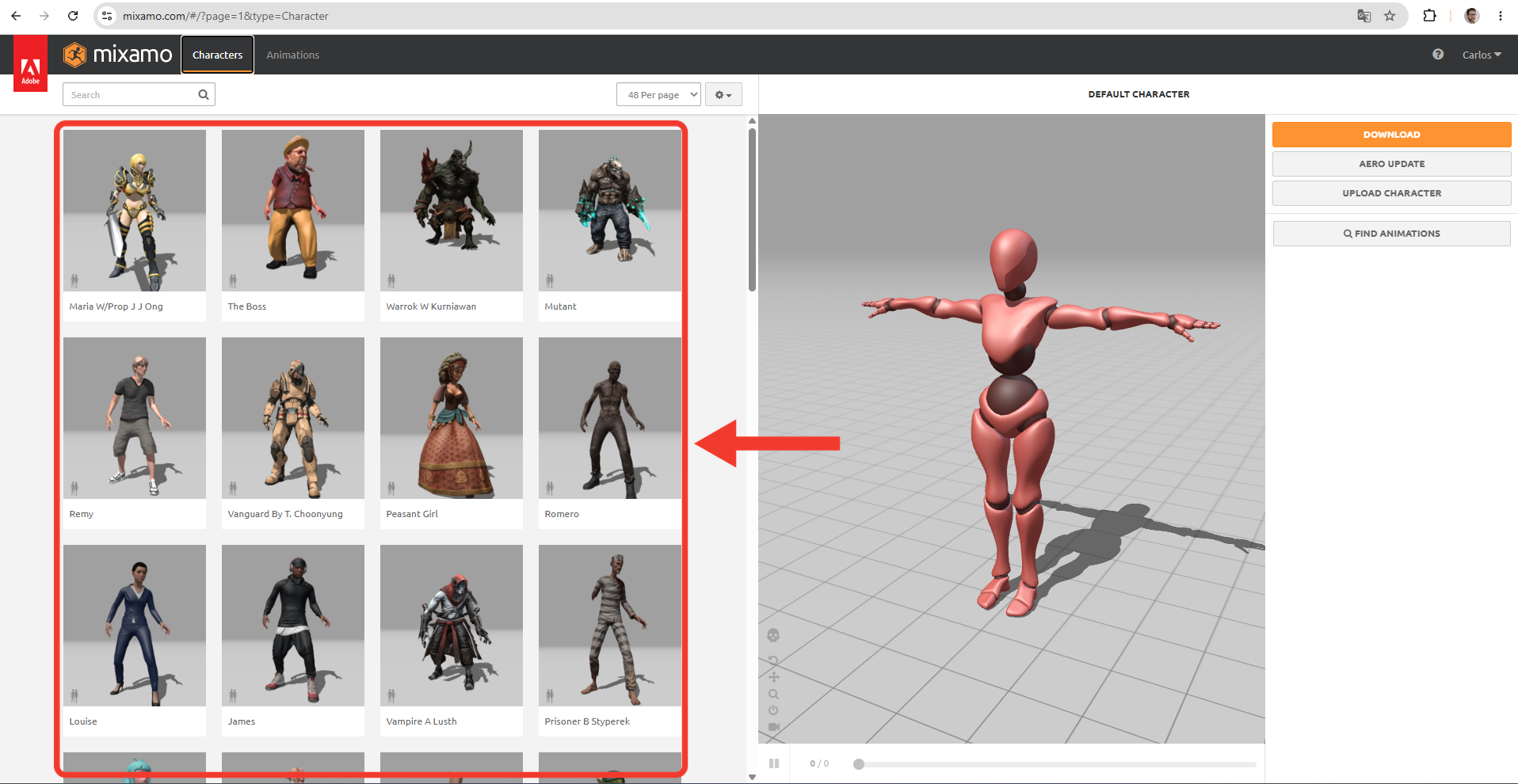Pause the animation playback
The height and width of the screenshot is (784, 1518).
774,763
